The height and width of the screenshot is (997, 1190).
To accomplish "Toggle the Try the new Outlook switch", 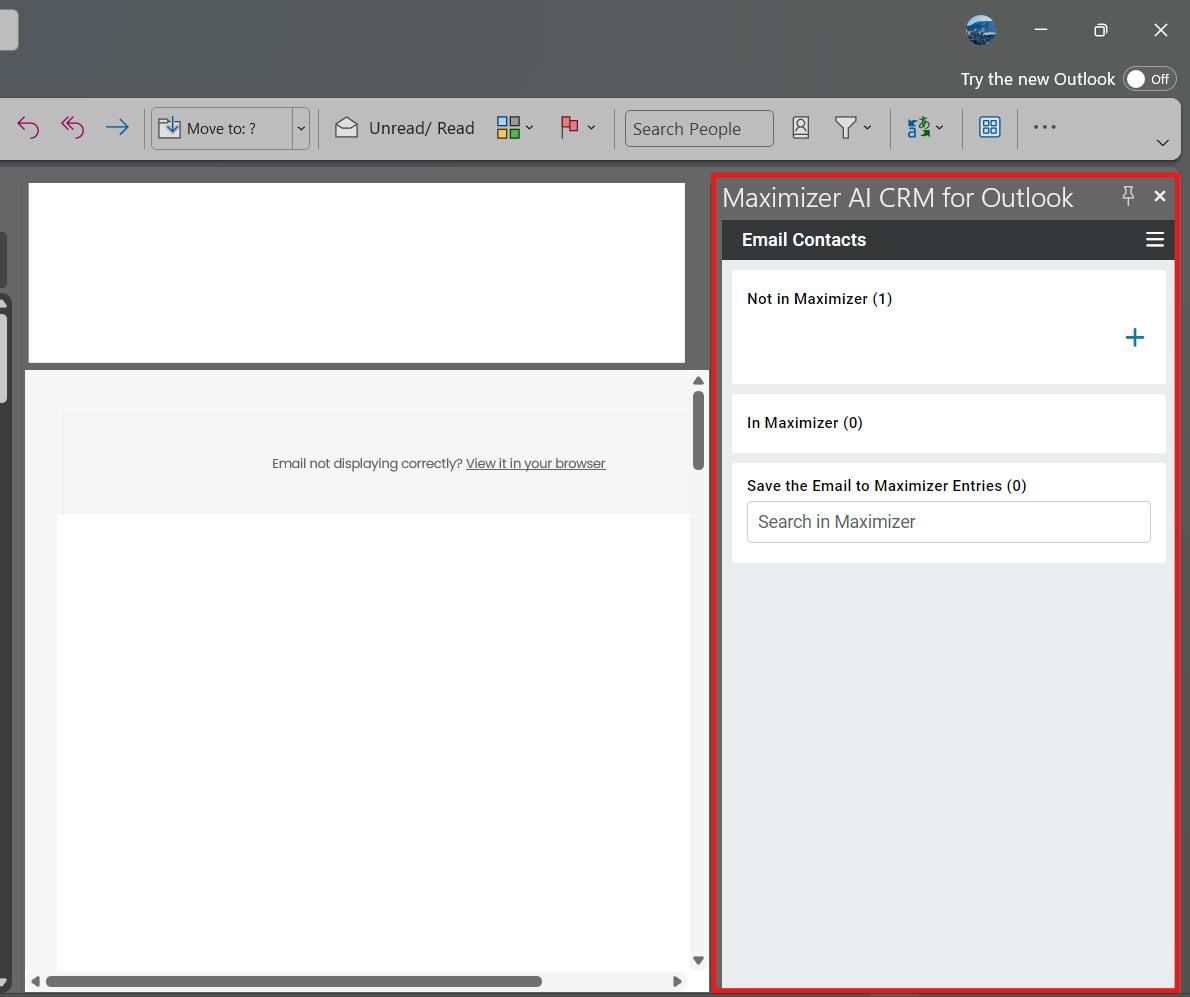I will click(x=1150, y=79).
